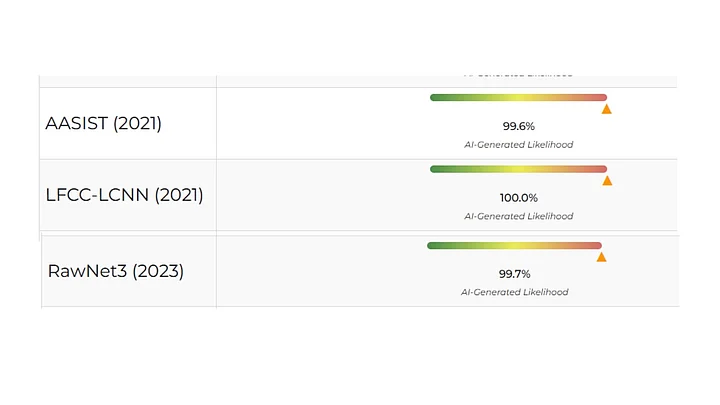Image resolution: width=720 pixels, height=405 pixels.
Task: Click green left end of LFCC-LCNN likelihood bar
Action: [436, 169]
